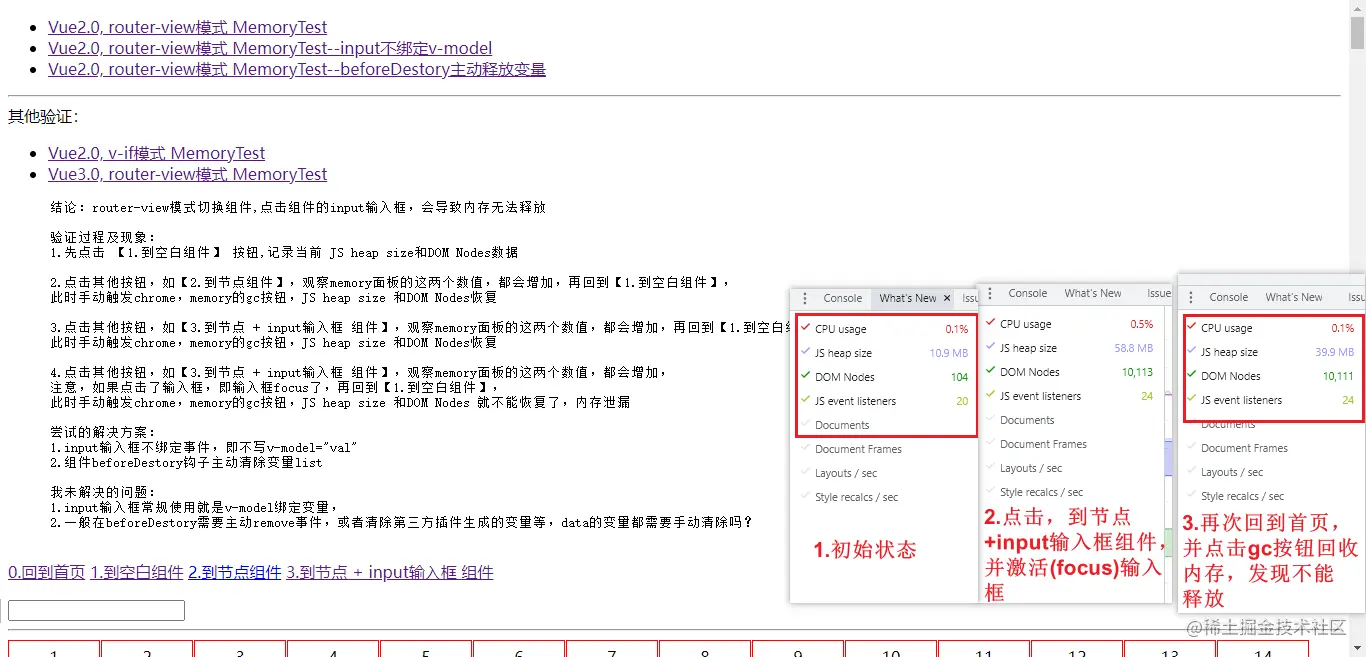Image resolution: width=1366 pixels, height=657 pixels.
Task: Open the three-dot menu in the 39.9 MB panel
Action: (1190, 297)
